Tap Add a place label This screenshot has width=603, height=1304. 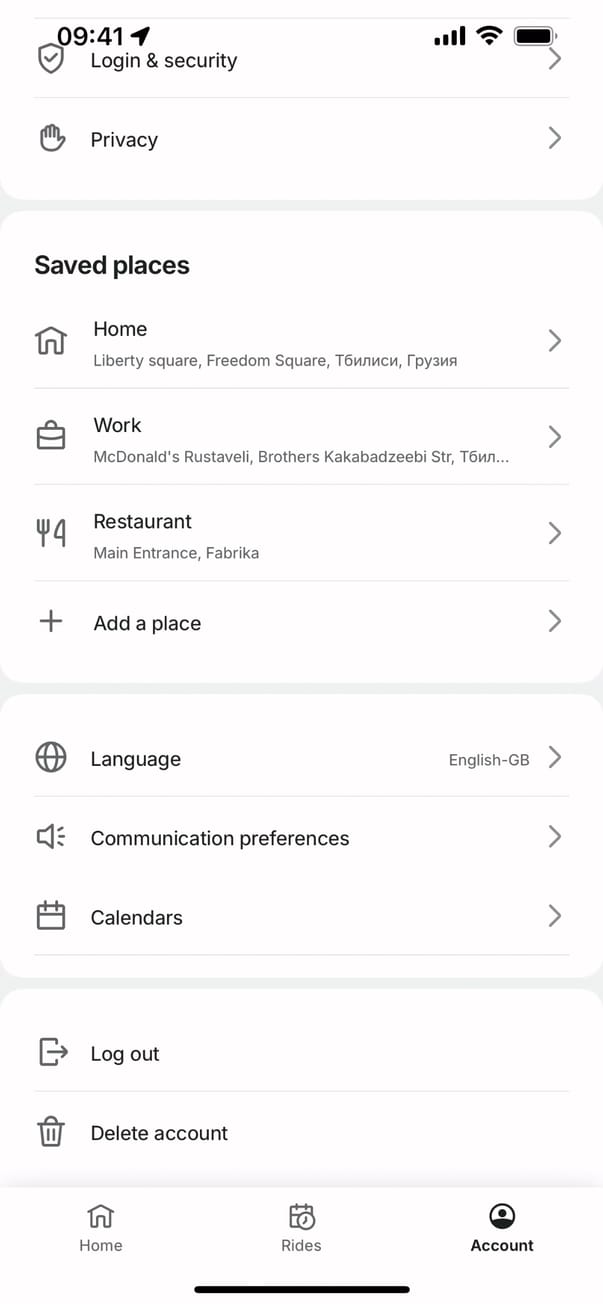tap(147, 623)
